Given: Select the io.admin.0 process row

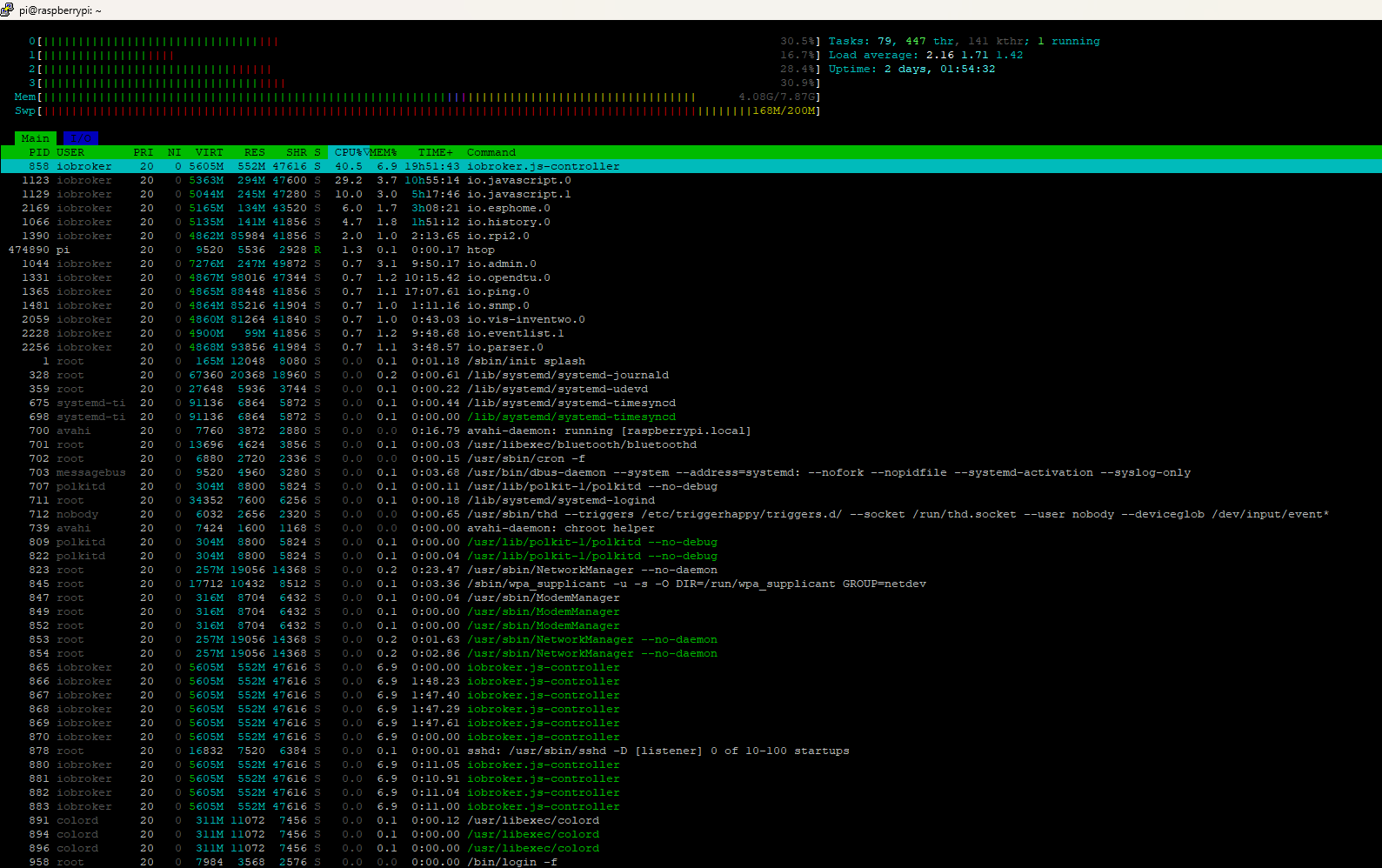Looking at the screenshot, I should point(502,264).
